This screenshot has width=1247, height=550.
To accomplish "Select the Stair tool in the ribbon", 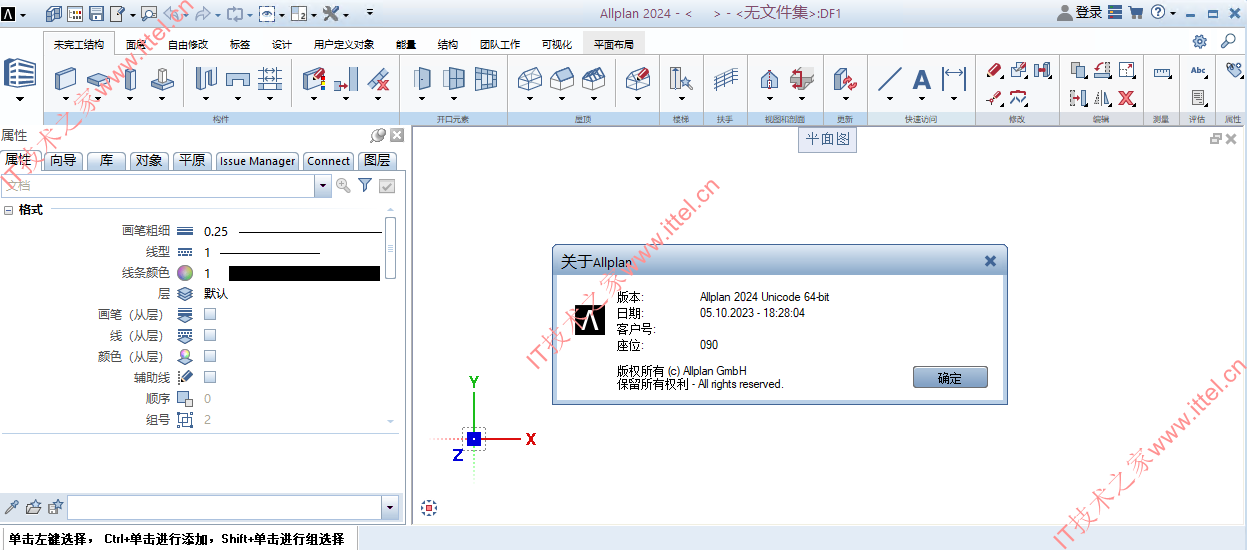I will [682, 78].
